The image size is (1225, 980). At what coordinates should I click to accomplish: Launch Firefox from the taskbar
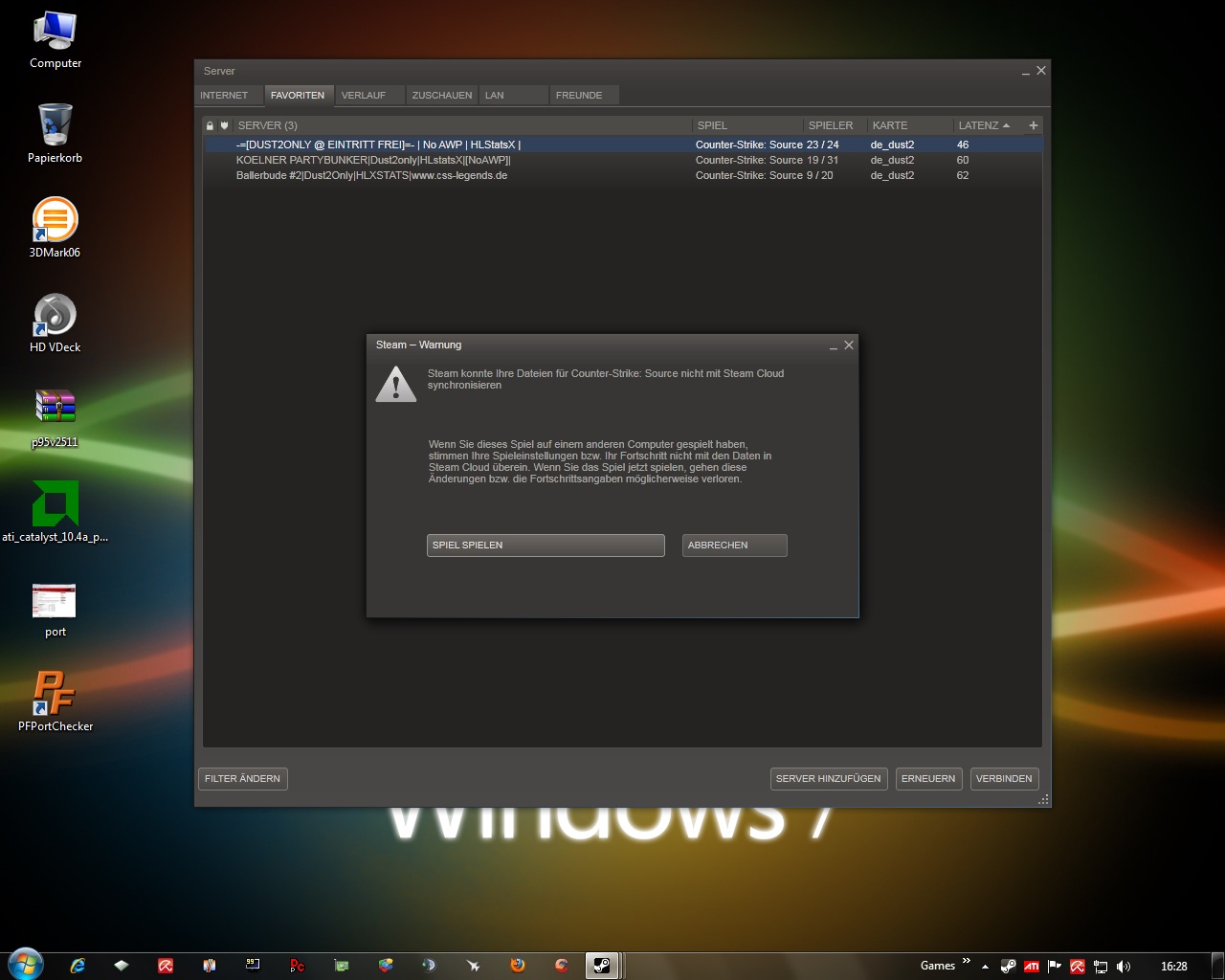click(x=518, y=966)
